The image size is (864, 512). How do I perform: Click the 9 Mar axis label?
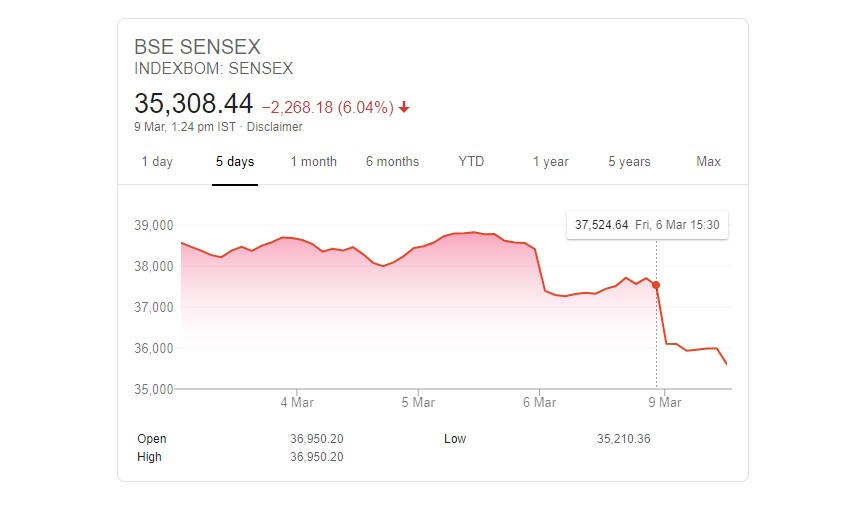(x=665, y=403)
